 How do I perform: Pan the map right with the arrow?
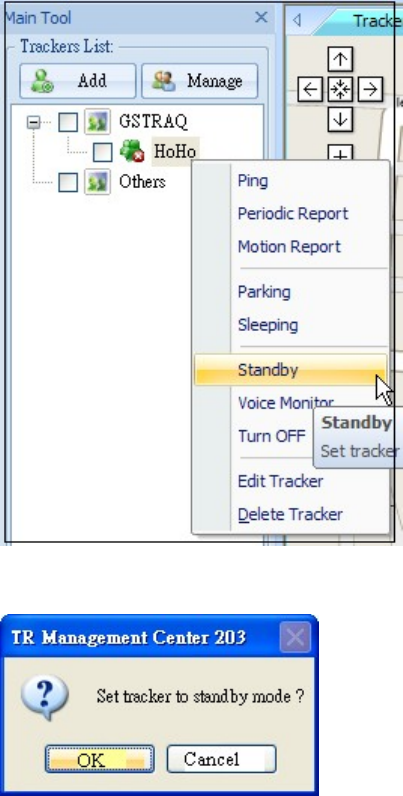click(370, 90)
